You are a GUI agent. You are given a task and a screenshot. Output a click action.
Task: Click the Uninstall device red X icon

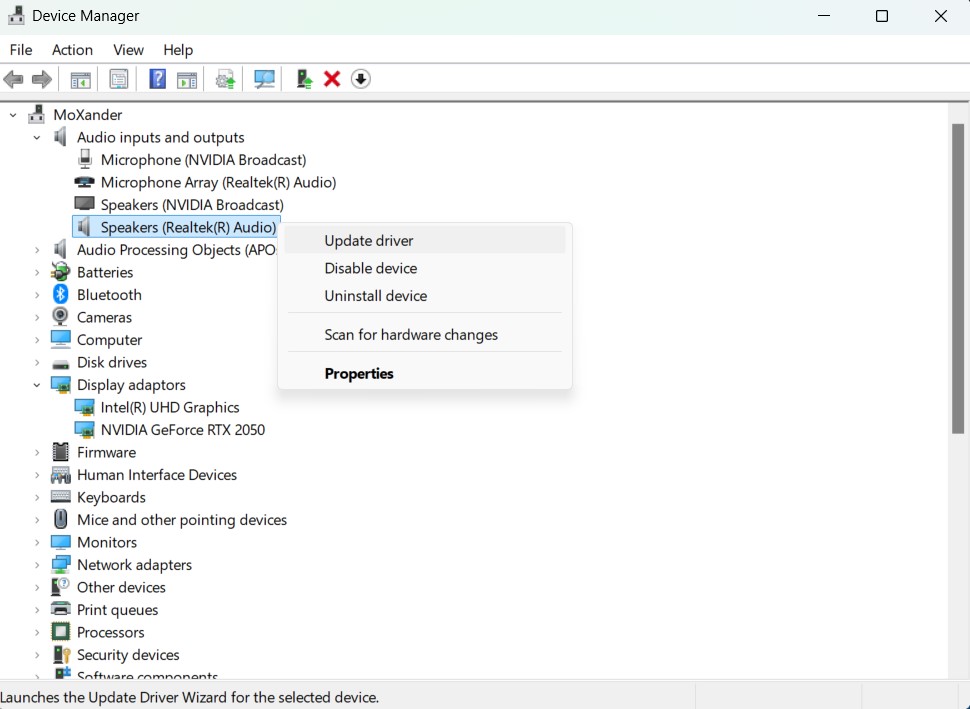click(x=332, y=79)
